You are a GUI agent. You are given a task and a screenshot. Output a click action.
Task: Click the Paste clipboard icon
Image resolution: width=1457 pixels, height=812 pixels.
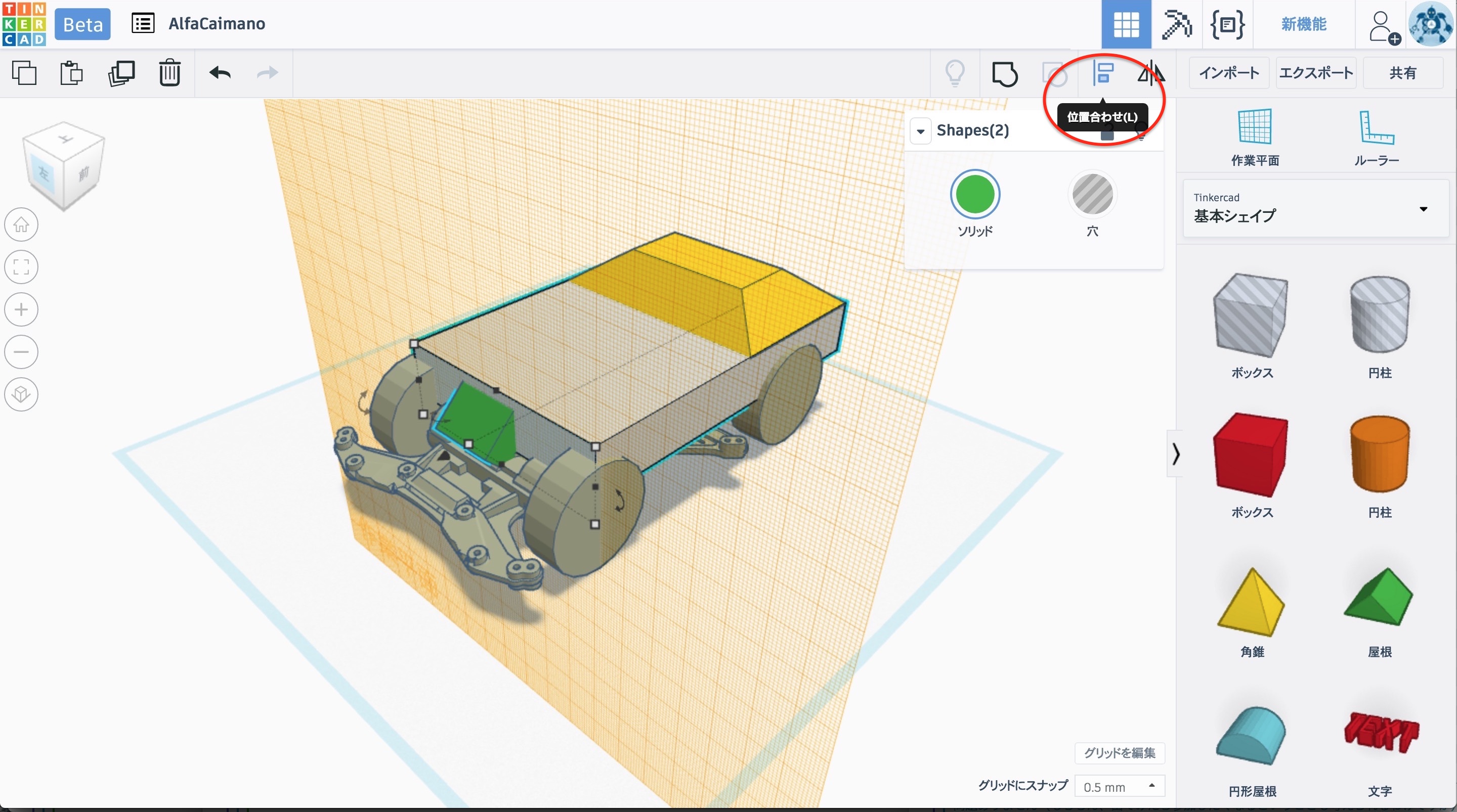pyautogui.click(x=71, y=73)
